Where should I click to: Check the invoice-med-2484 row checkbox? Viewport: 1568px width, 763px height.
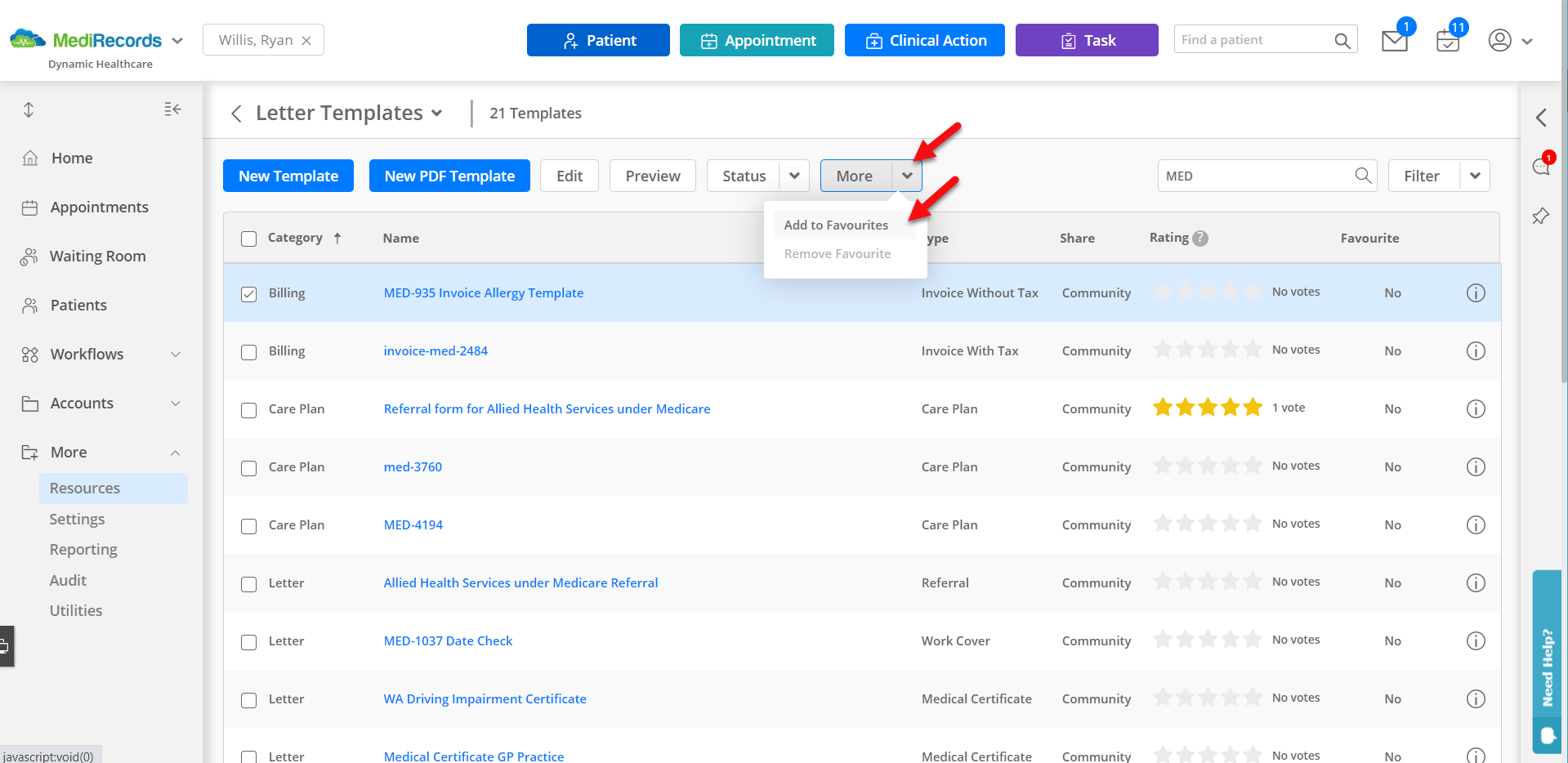click(x=249, y=352)
